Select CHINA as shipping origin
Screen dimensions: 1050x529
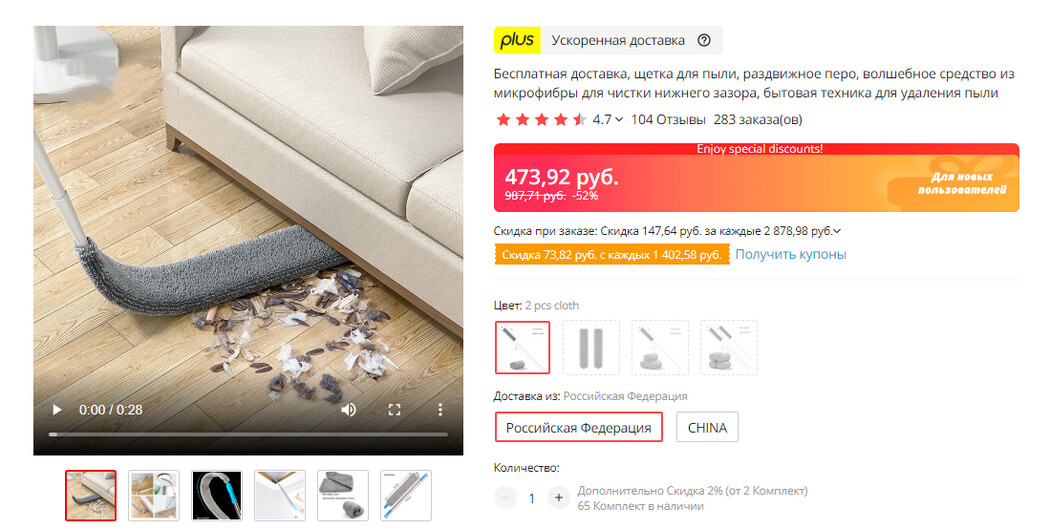pos(707,427)
